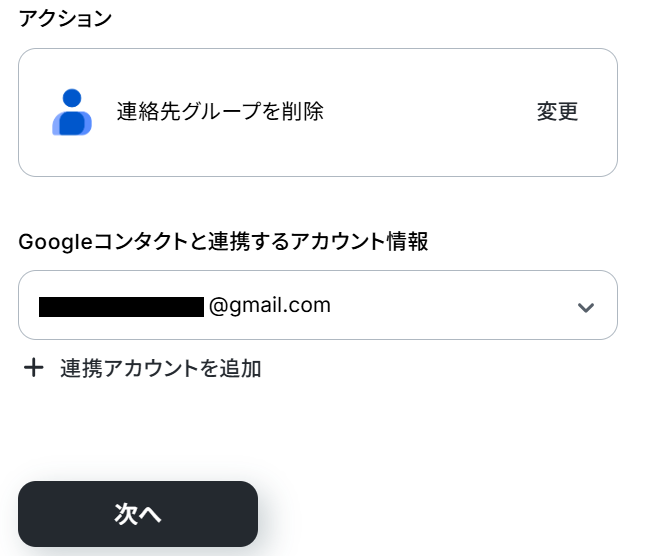The width and height of the screenshot is (666, 556).
Task: Click the redacted email name in dropdown
Action: (121, 306)
